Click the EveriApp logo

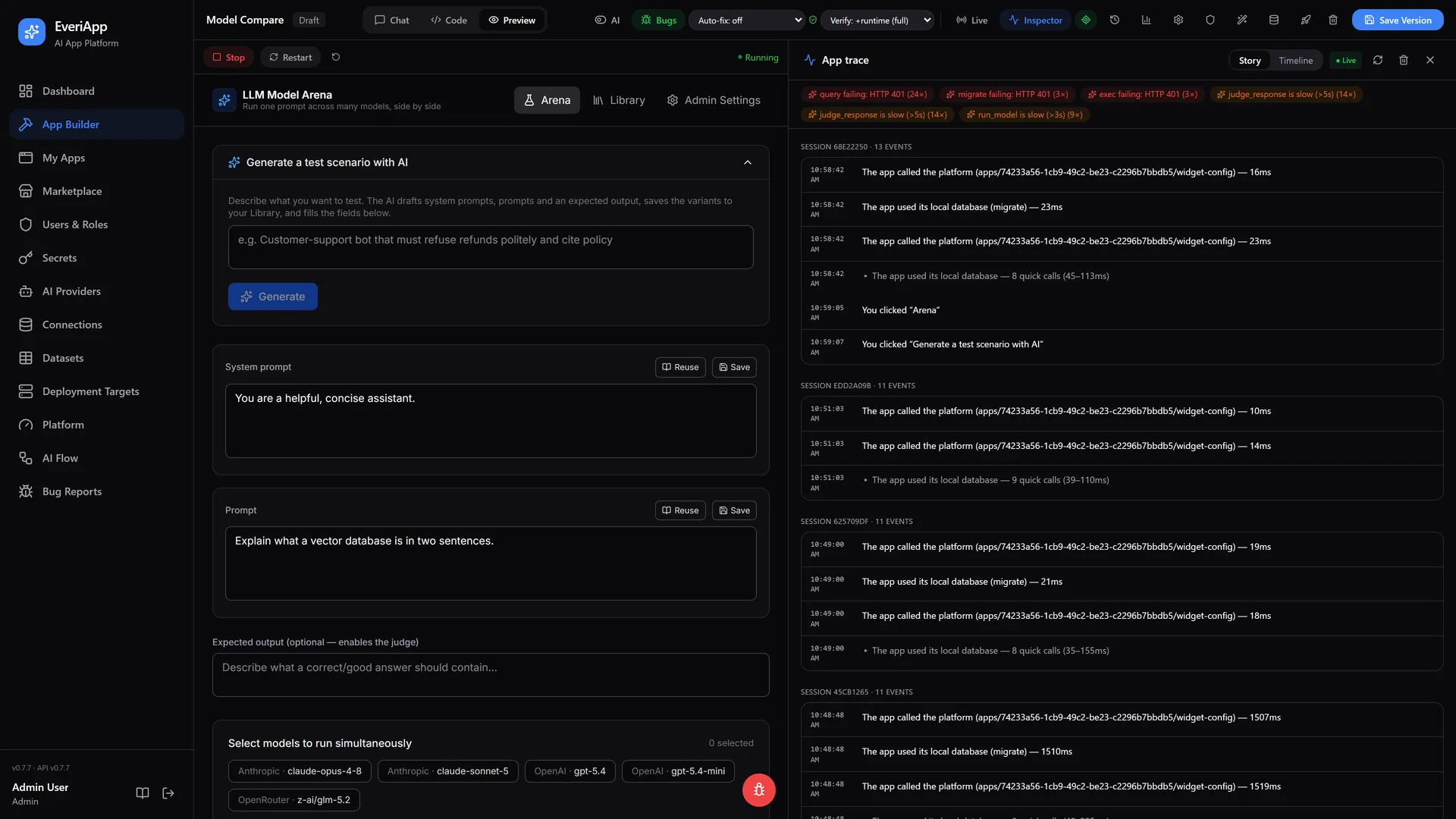32,32
